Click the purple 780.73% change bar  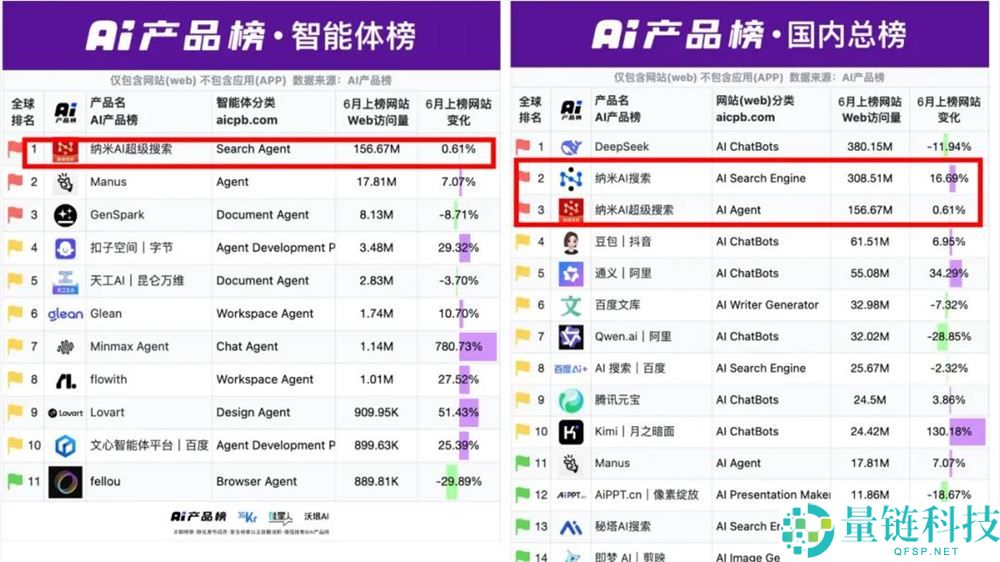pos(478,347)
